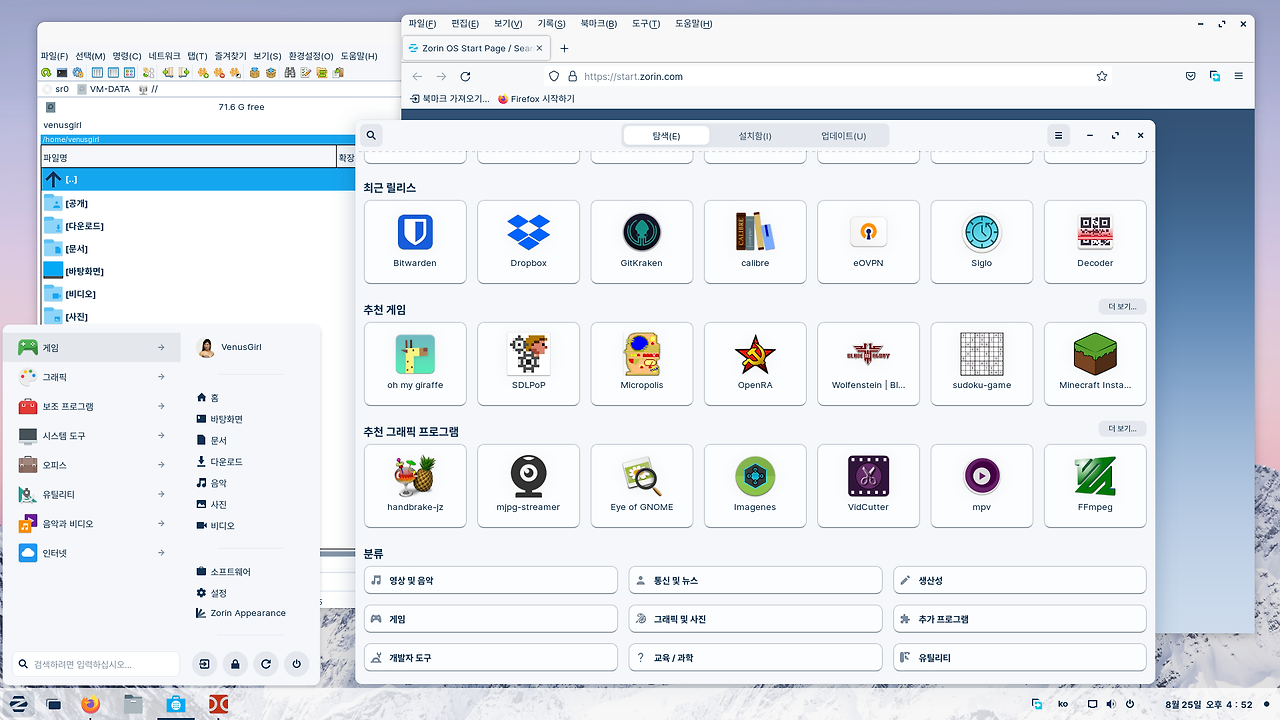1280x720 pixels.
Task: Switch to the 설치함 tab
Action: [755, 136]
